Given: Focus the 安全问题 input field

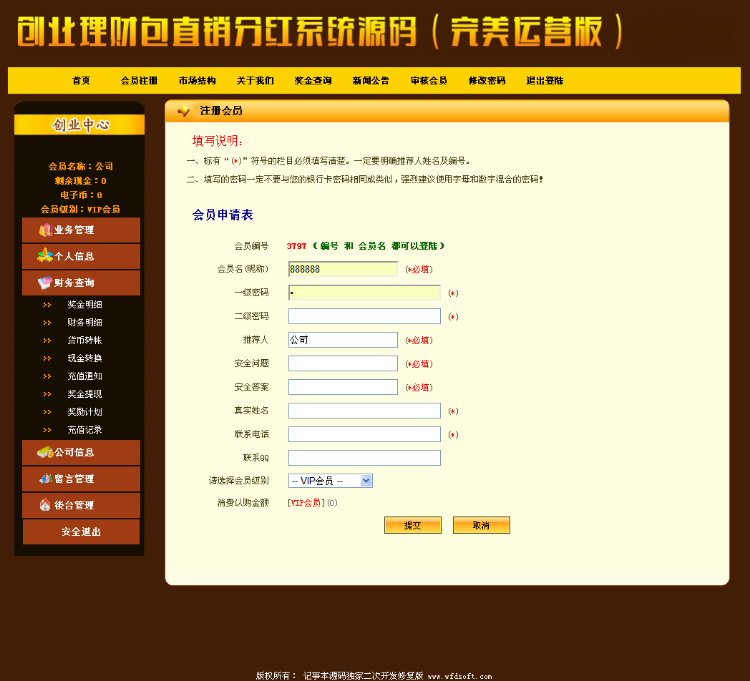Looking at the screenshot, I should coord(343,363).
